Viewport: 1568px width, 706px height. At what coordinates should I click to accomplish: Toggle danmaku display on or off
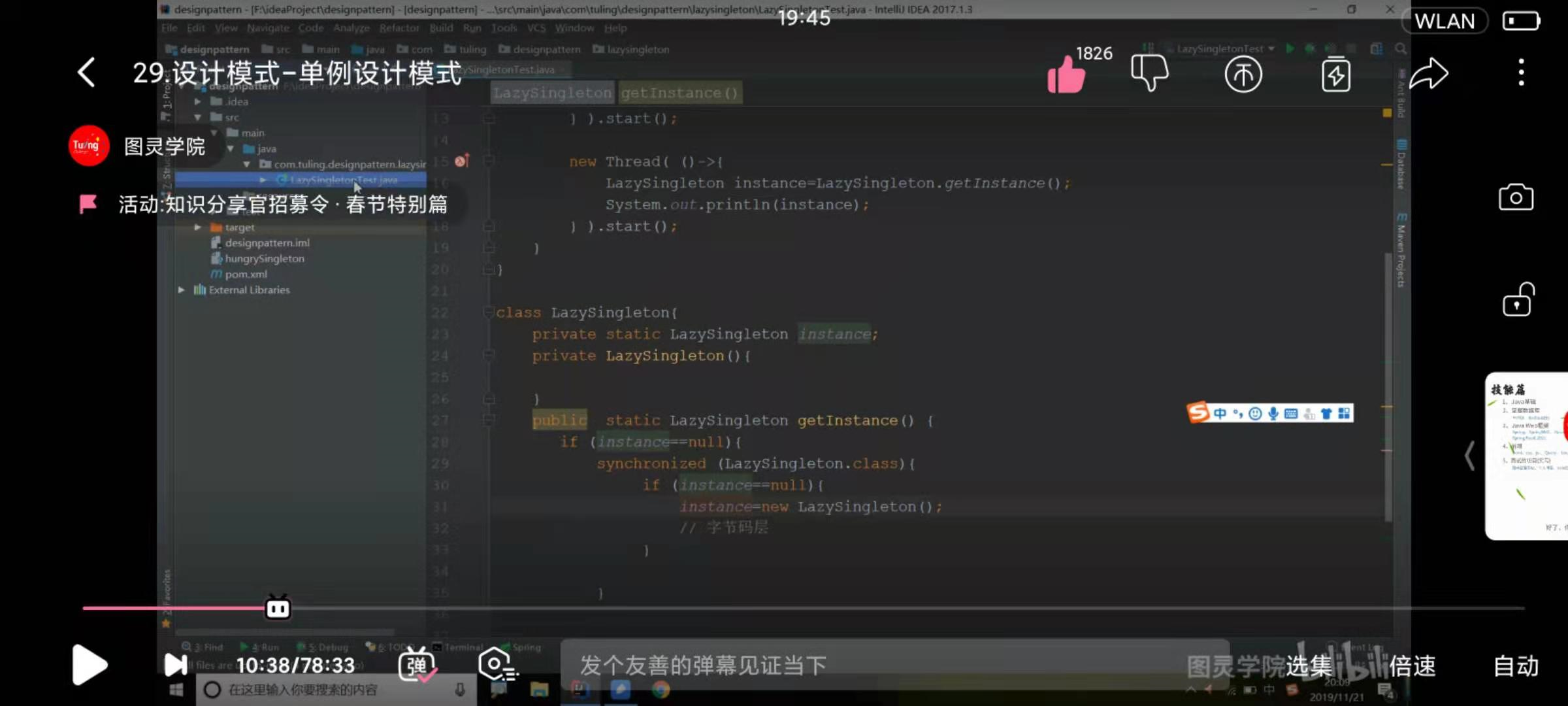pos(417,665)
